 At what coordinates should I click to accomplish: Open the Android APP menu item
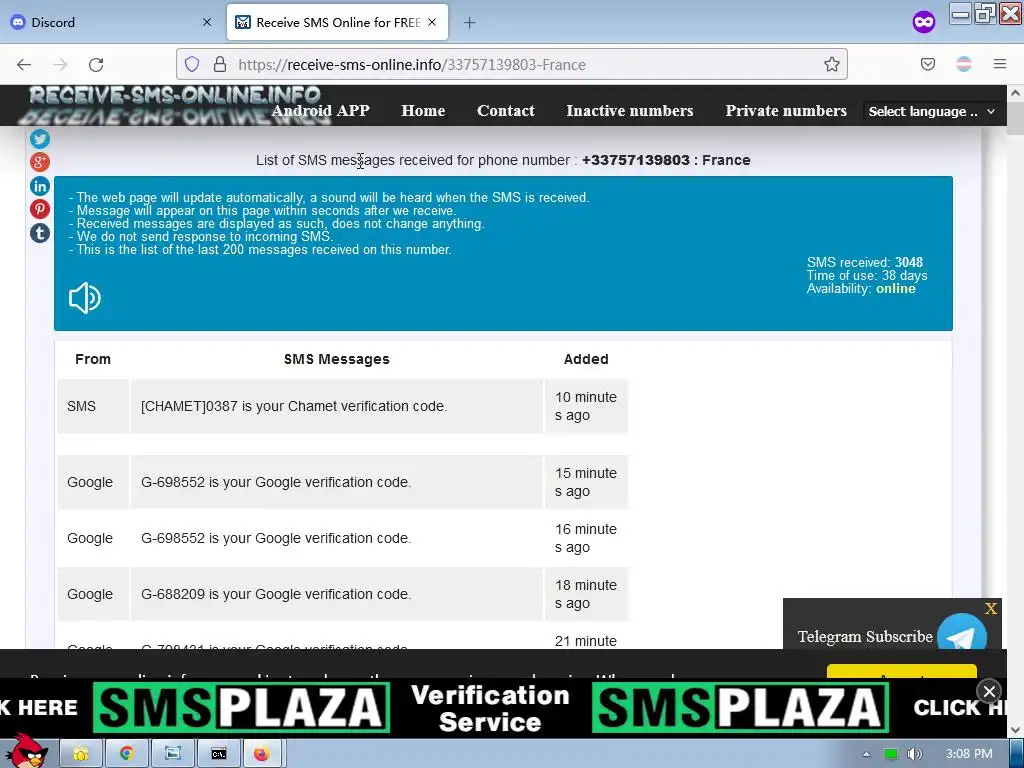pos(320,110)
